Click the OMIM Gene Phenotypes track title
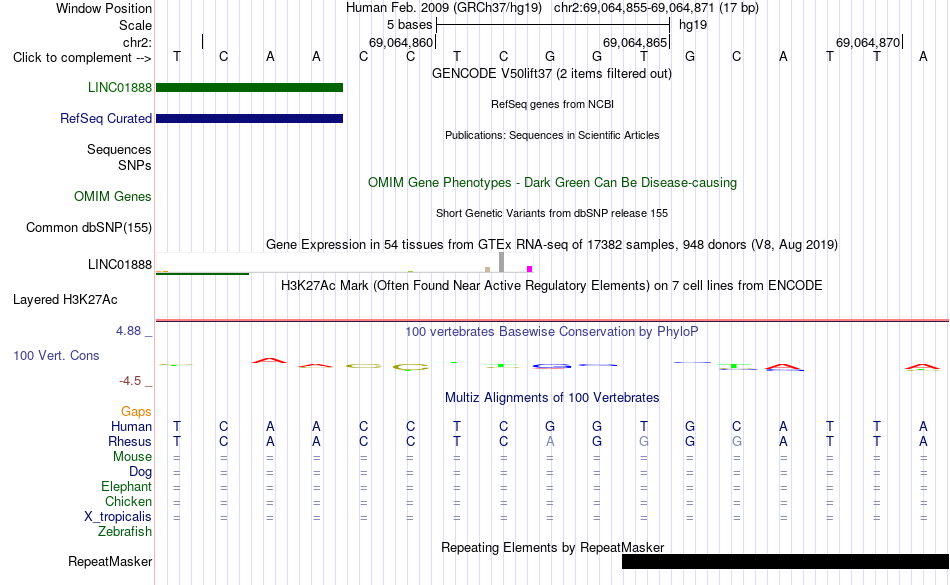This screenshot has height=585, width=950. [552, 182]
